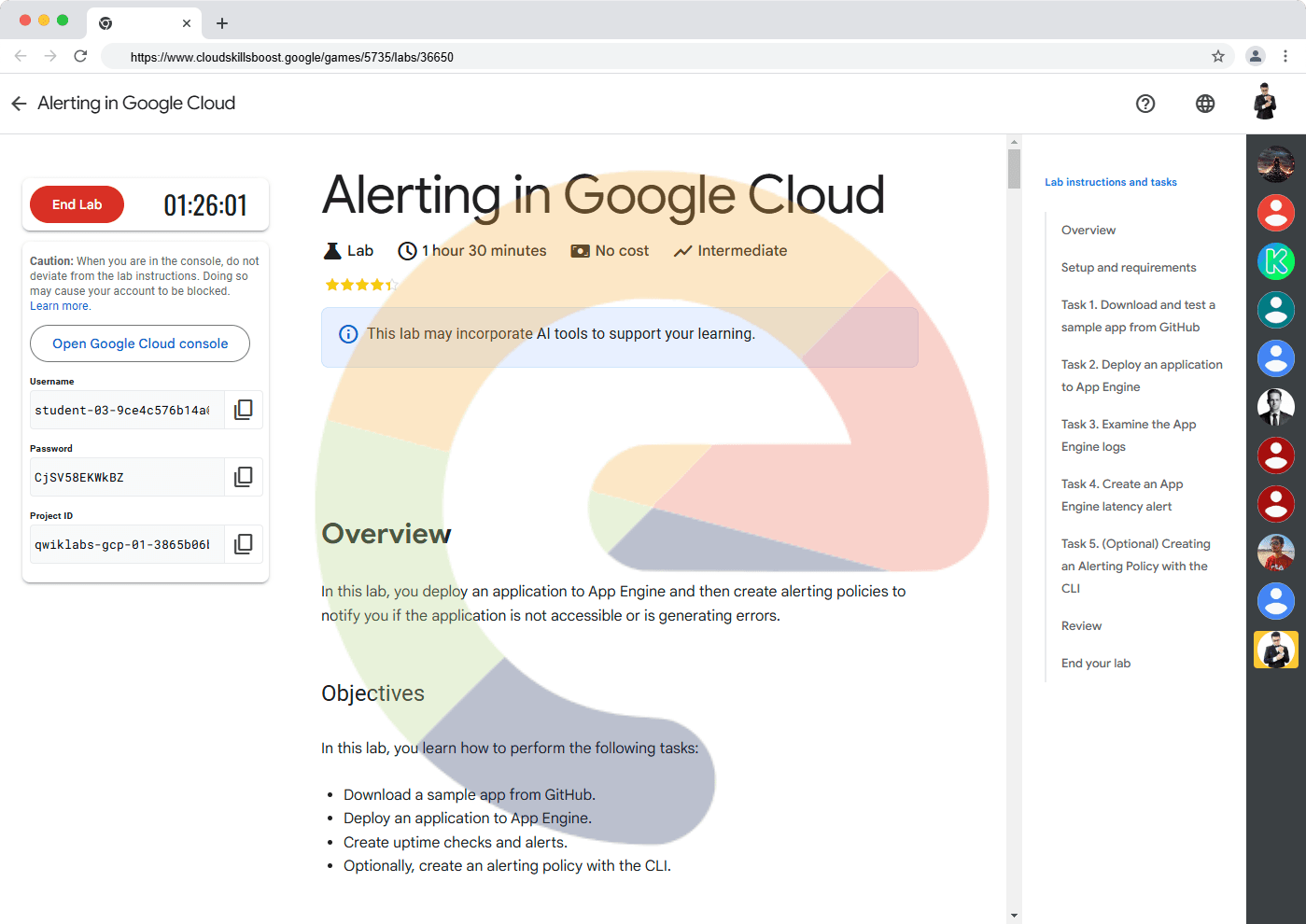
Task: Open the help question mark icon
Action: click(1145, 104)
